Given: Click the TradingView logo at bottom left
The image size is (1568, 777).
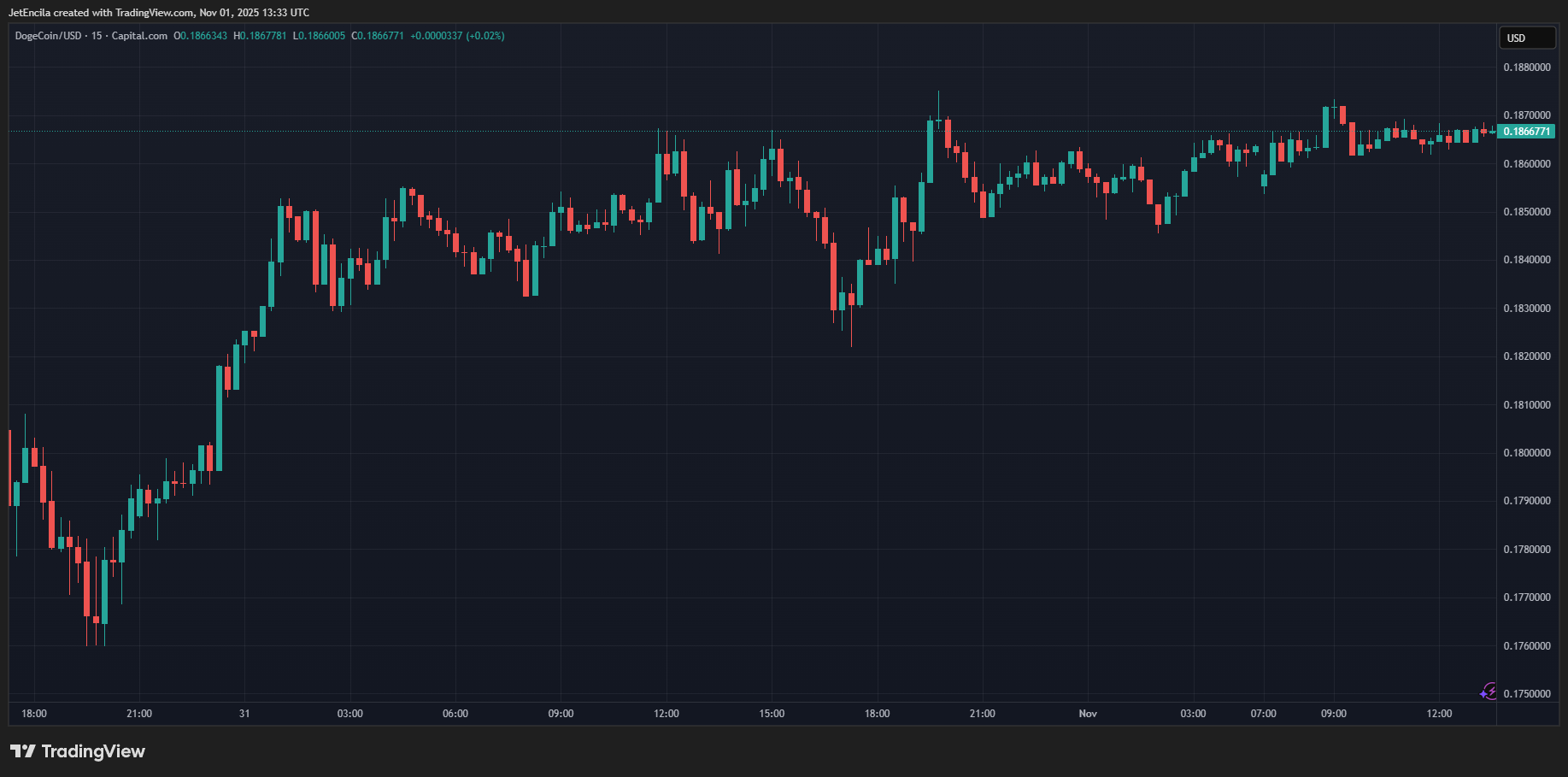Looking at the screenshot, I should 78,751.
